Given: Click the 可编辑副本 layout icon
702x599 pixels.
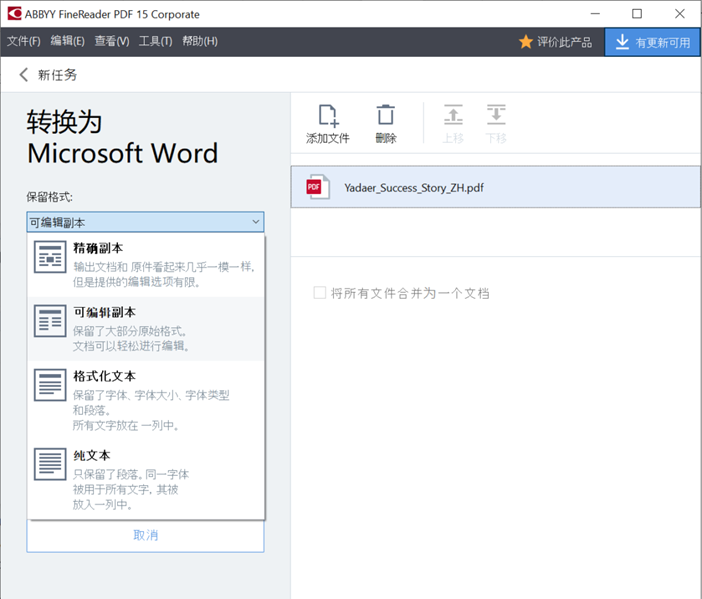Looking at the screenshot, I should (x=50, y=321).
